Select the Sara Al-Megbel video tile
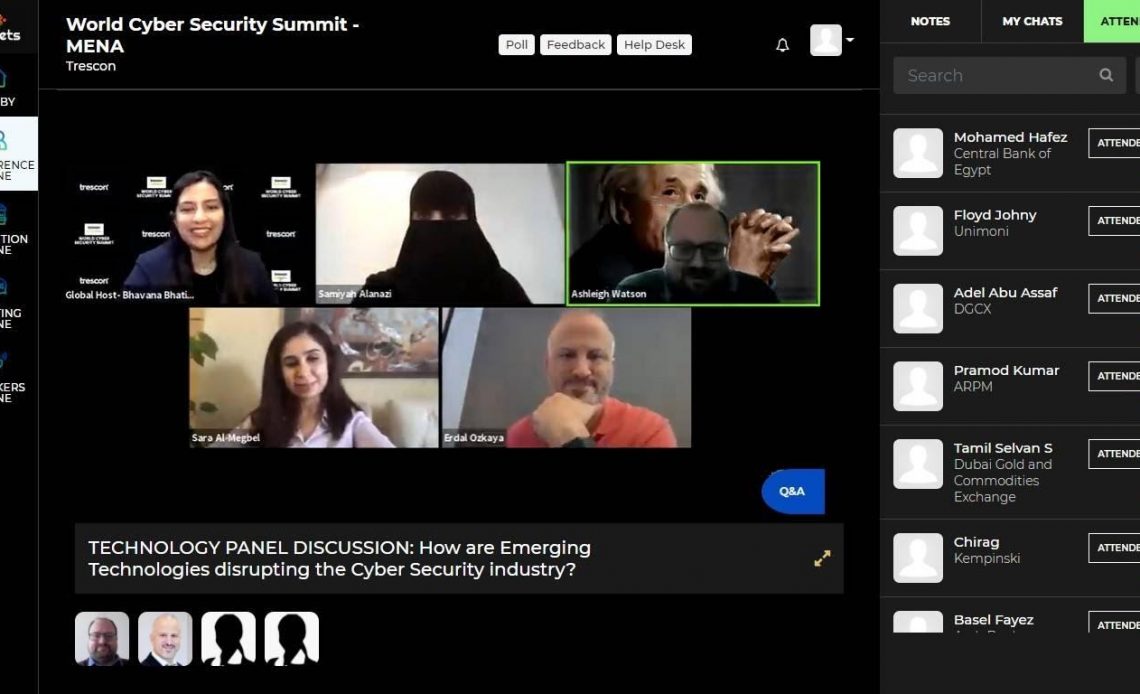The image size is (1140, 694). pos(314,377)
